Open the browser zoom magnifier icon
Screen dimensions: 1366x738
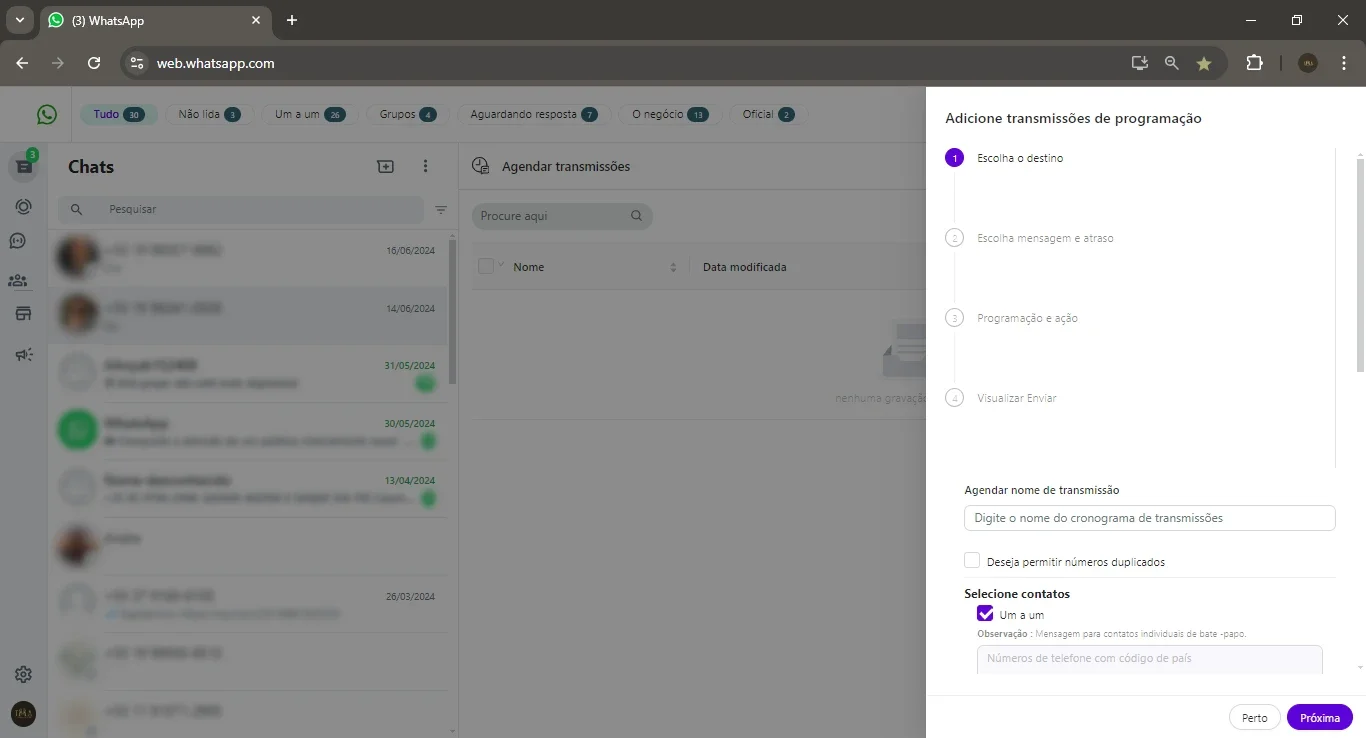[x=1172, y=63]
